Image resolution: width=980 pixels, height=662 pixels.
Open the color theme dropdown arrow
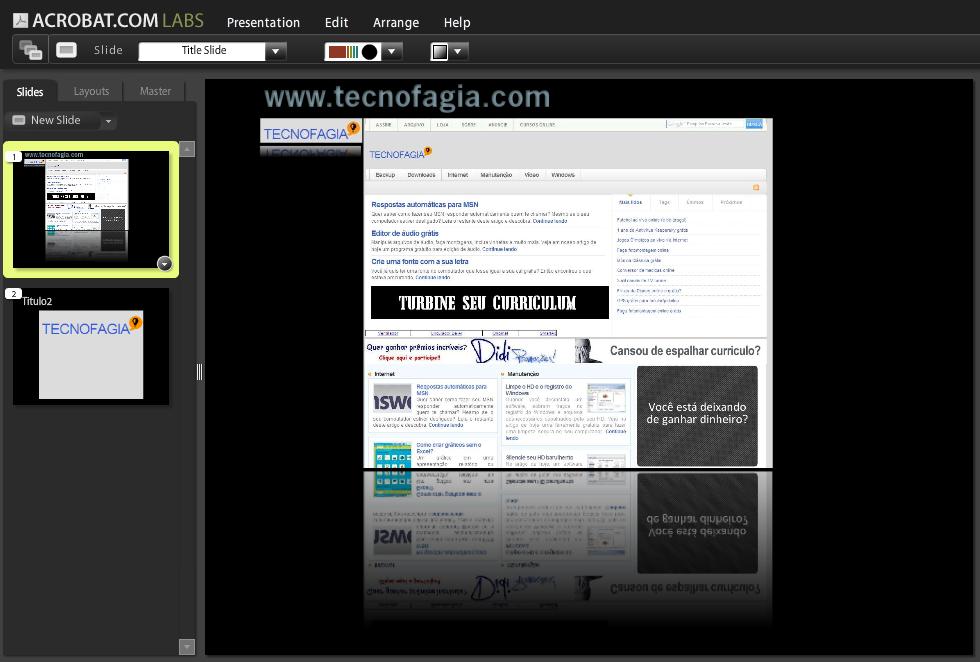[x=392, y=51]
